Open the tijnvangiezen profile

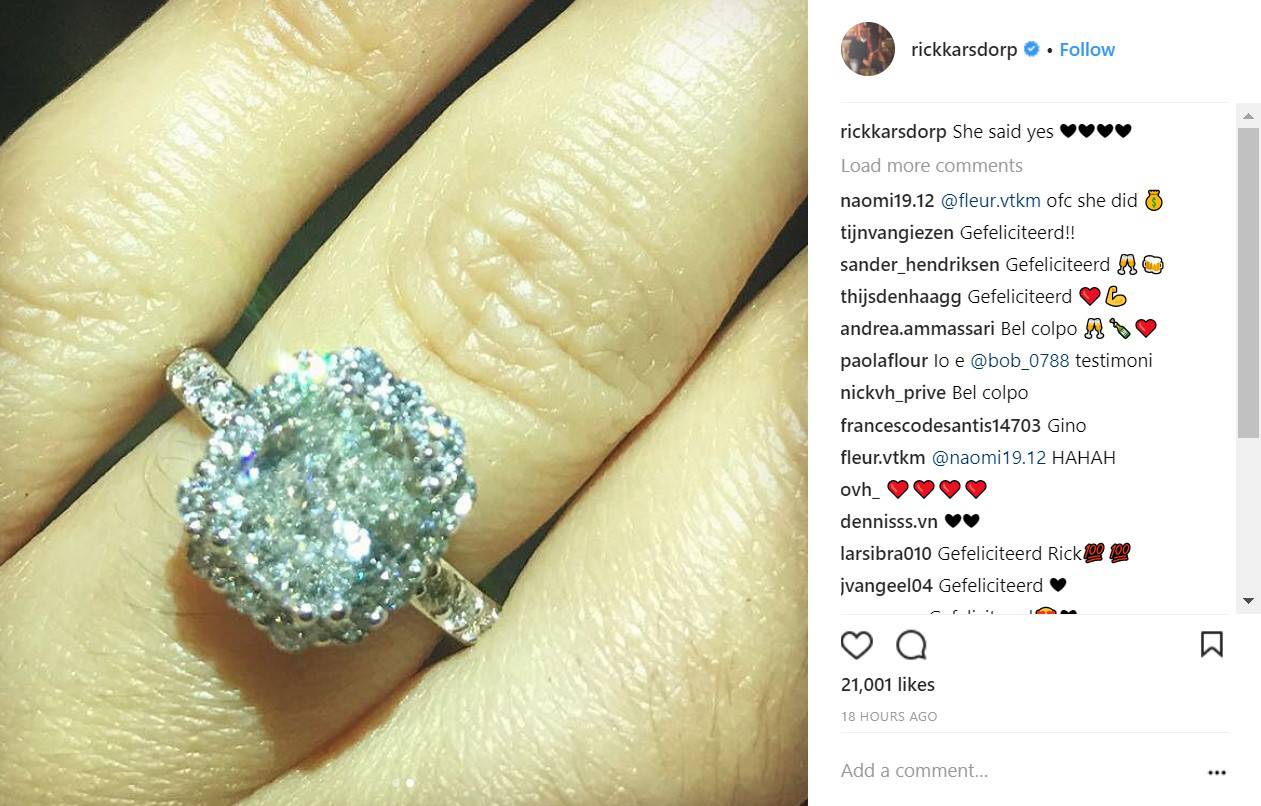897,233
